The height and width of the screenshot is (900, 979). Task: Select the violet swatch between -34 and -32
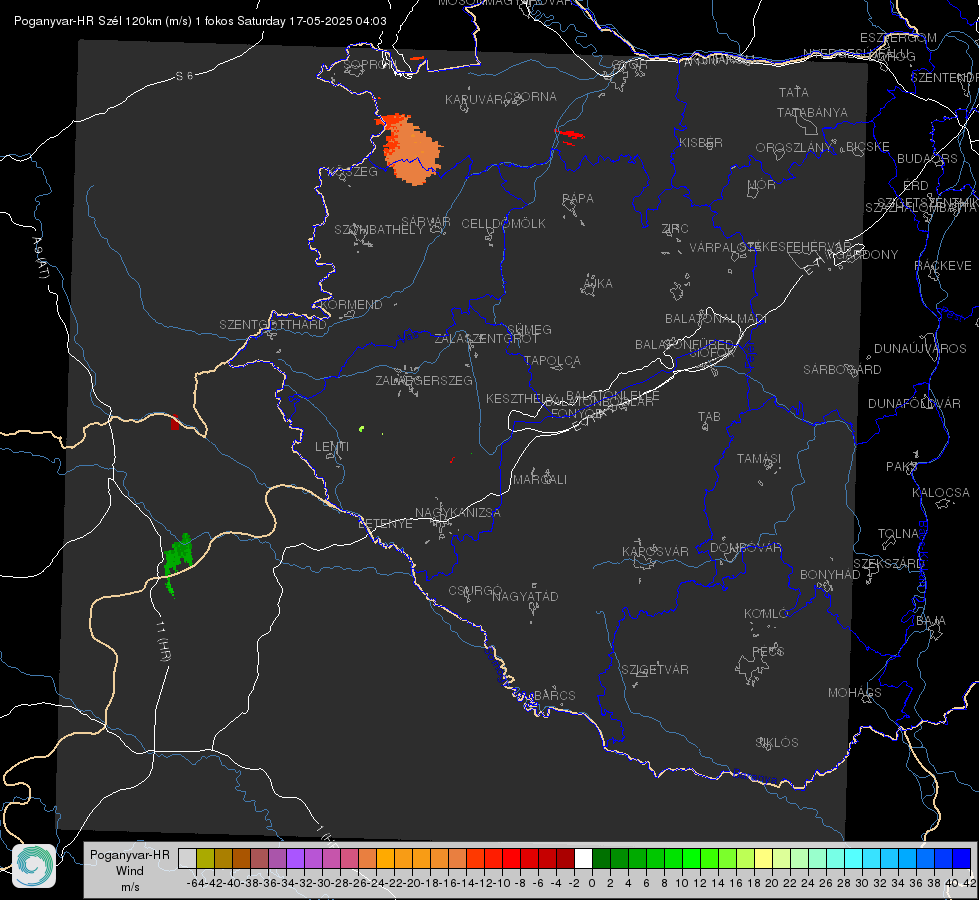click(295, 858)
